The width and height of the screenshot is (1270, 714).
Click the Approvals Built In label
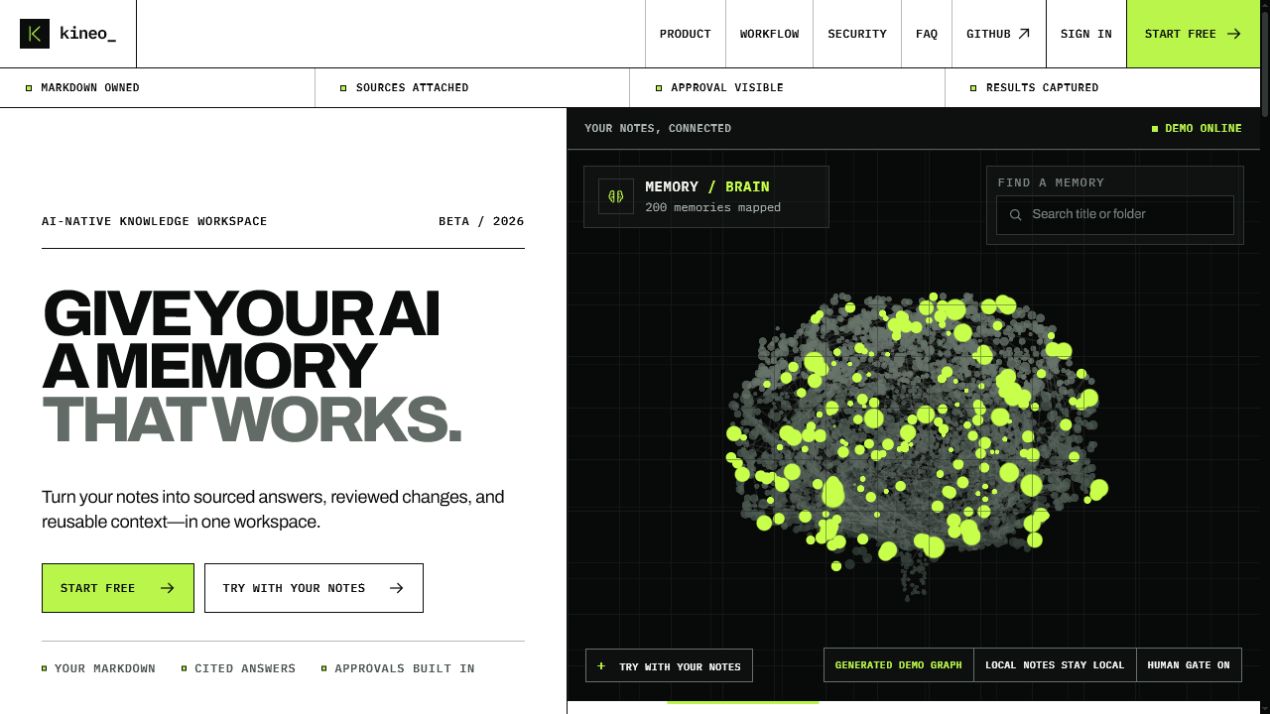405,668
